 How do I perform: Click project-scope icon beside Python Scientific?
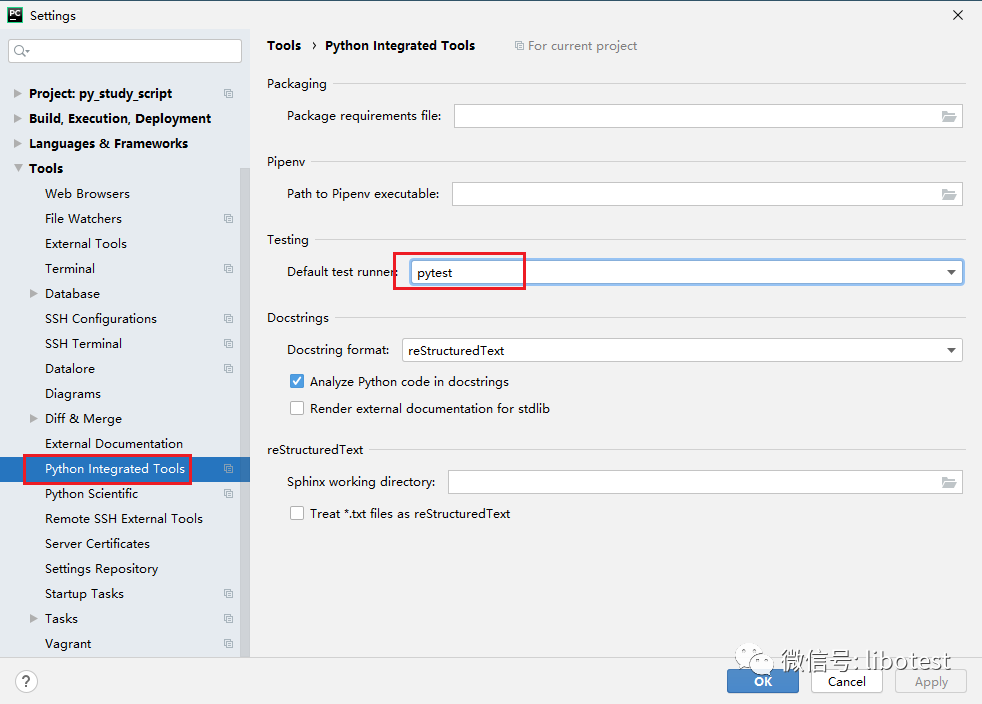click(228, 494)
